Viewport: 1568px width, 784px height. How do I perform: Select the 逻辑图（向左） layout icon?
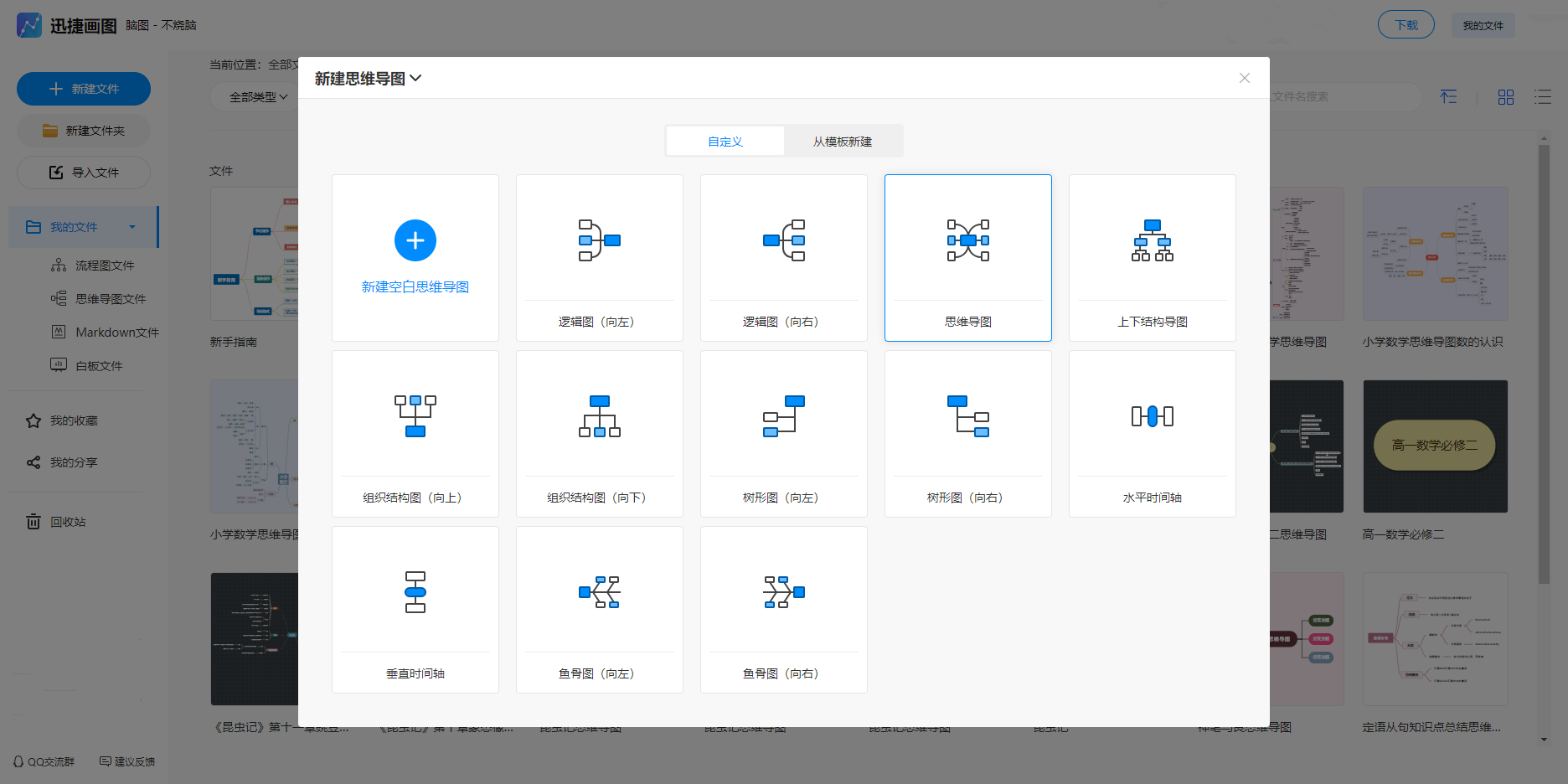599,240
